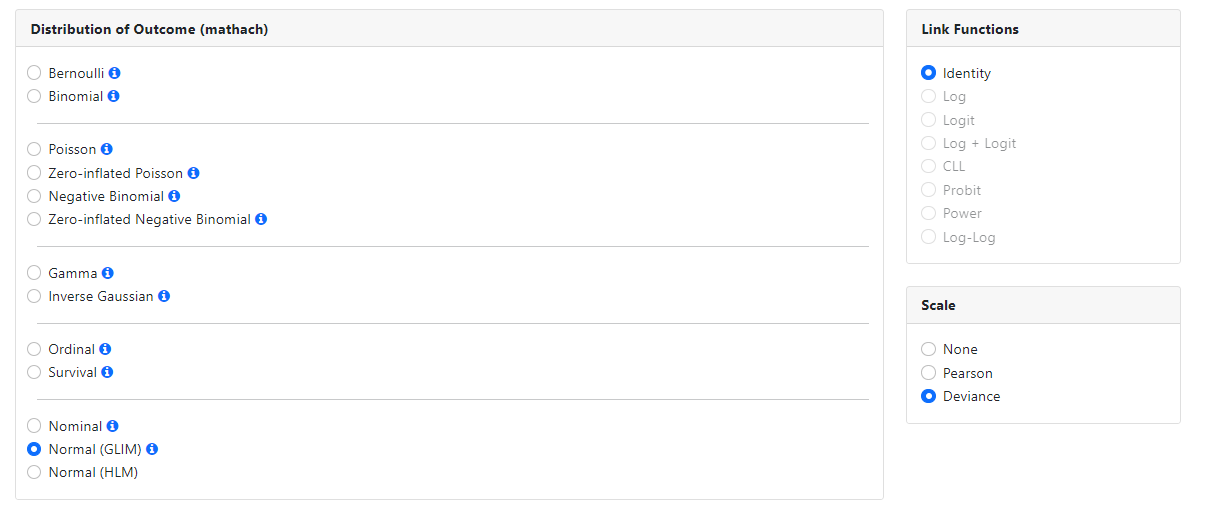1205x518 pixels.
Task: Show info for Ordinal distribution
Action: click(105, 349)
